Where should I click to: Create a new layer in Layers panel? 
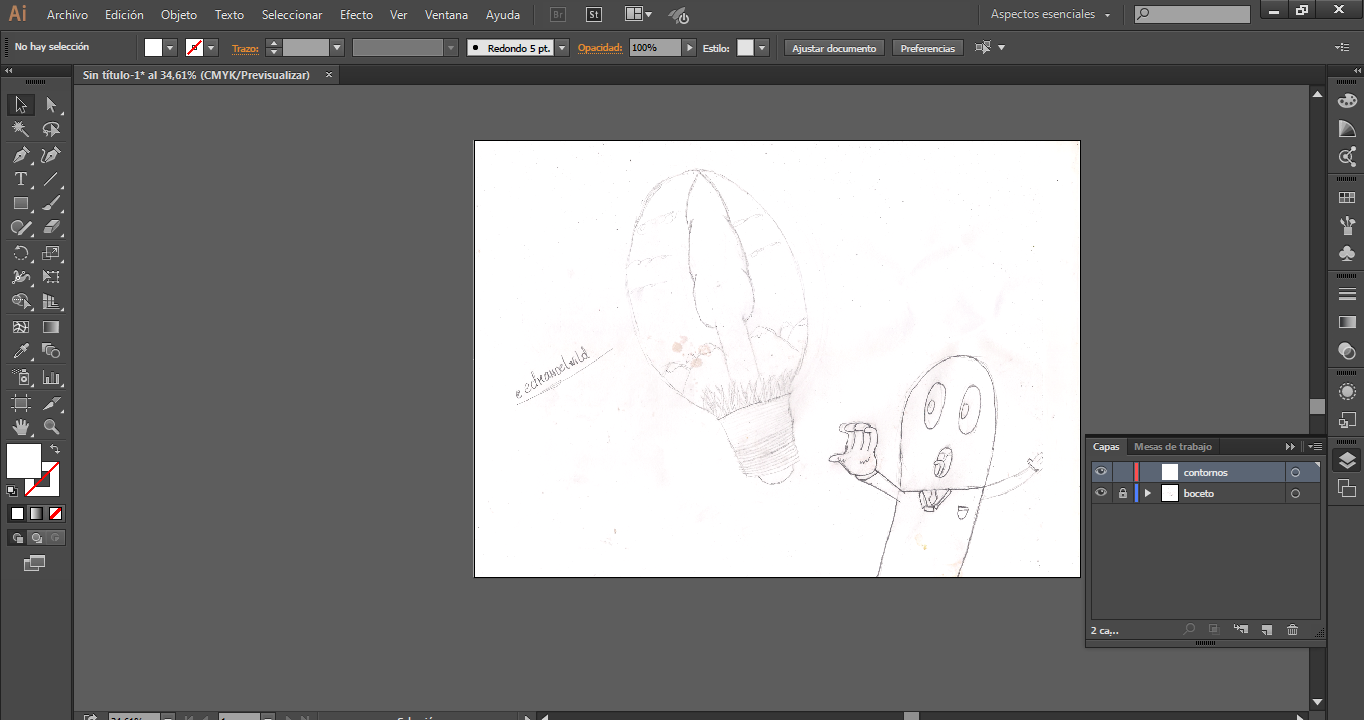1266,630
